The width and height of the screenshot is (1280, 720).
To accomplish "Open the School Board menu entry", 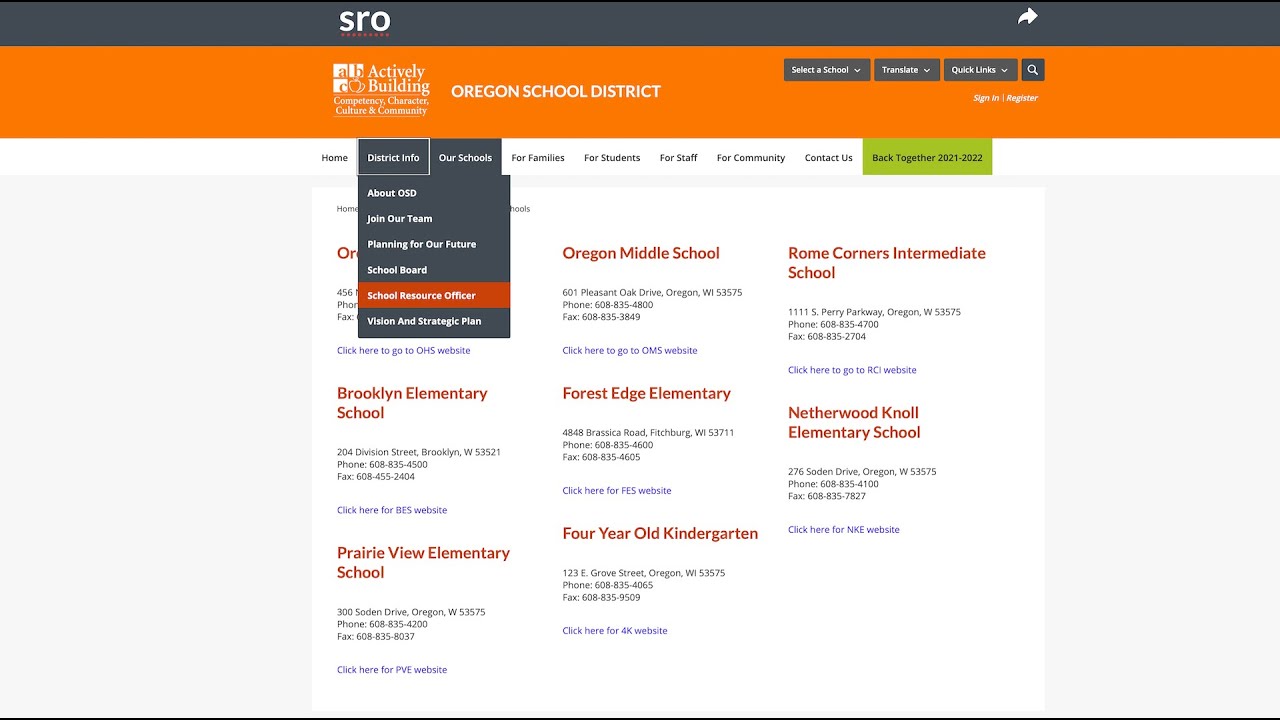I will (434, 270).
